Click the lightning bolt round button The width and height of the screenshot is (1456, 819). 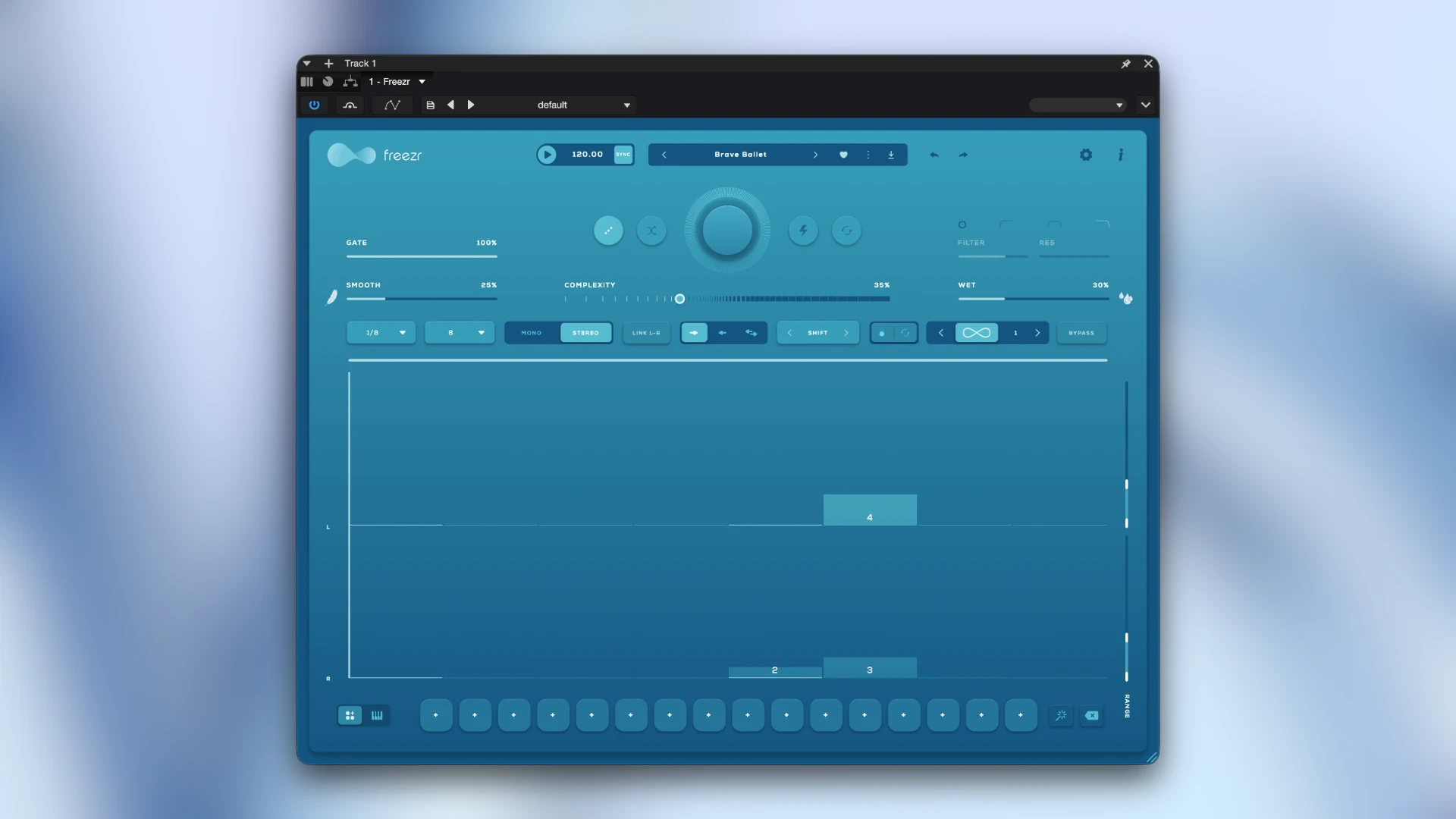(803, 231)
